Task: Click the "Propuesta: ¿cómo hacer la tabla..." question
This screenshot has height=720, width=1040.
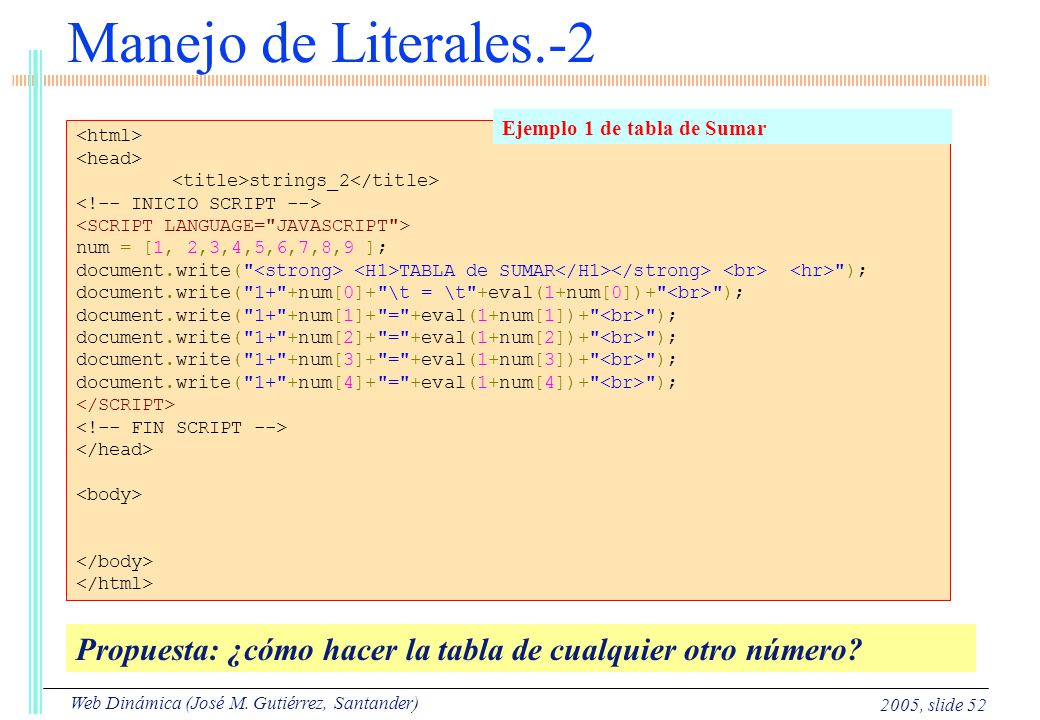Action: (469, 650)
